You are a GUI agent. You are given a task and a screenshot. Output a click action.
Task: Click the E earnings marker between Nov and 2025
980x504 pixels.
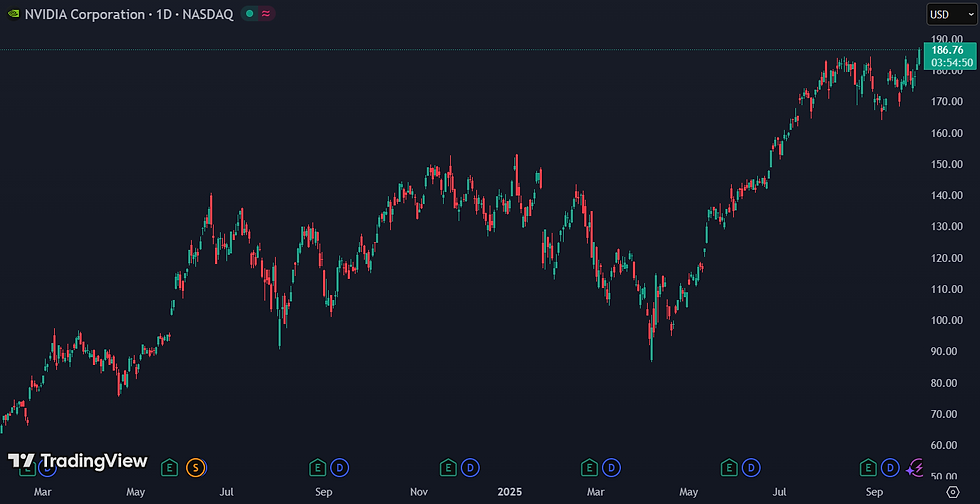coord(448,466)
